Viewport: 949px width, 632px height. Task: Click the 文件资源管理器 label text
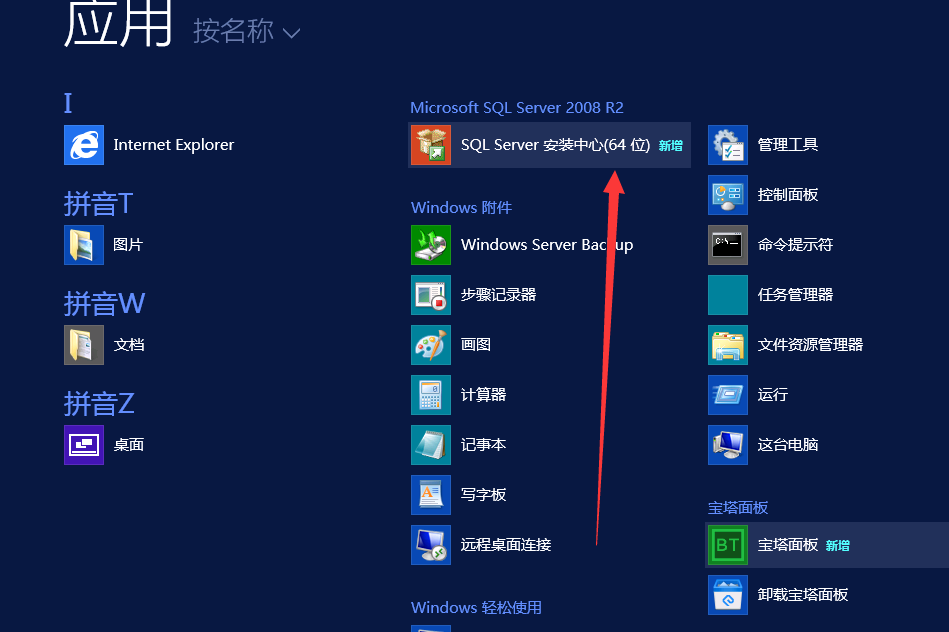pyautogui.click(x=810, y=344)
